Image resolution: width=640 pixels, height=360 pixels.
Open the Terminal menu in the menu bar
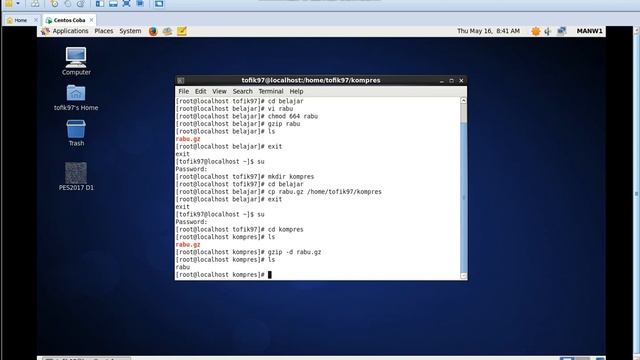pos(271,91)
